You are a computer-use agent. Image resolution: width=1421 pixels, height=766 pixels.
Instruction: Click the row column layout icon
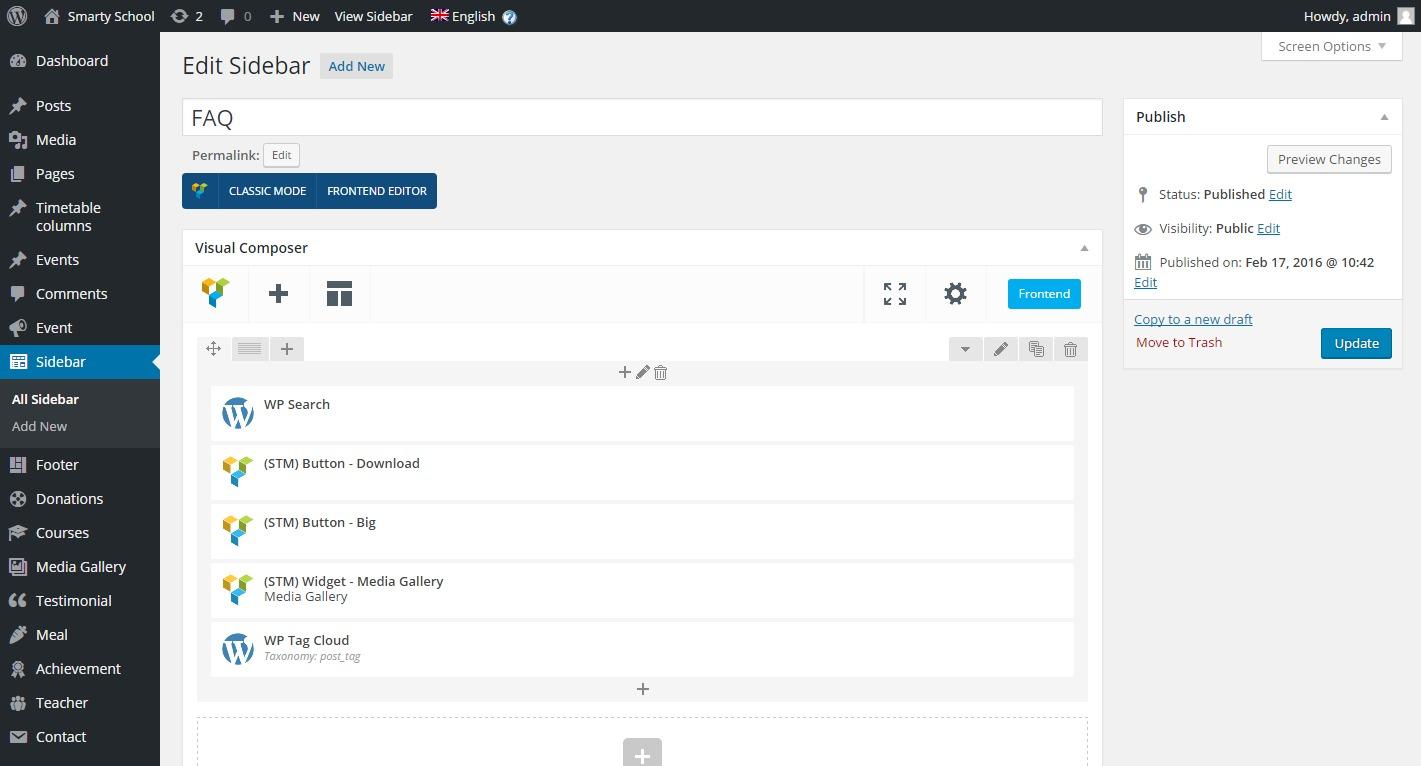pyautogui.click(x=250, y=348)
